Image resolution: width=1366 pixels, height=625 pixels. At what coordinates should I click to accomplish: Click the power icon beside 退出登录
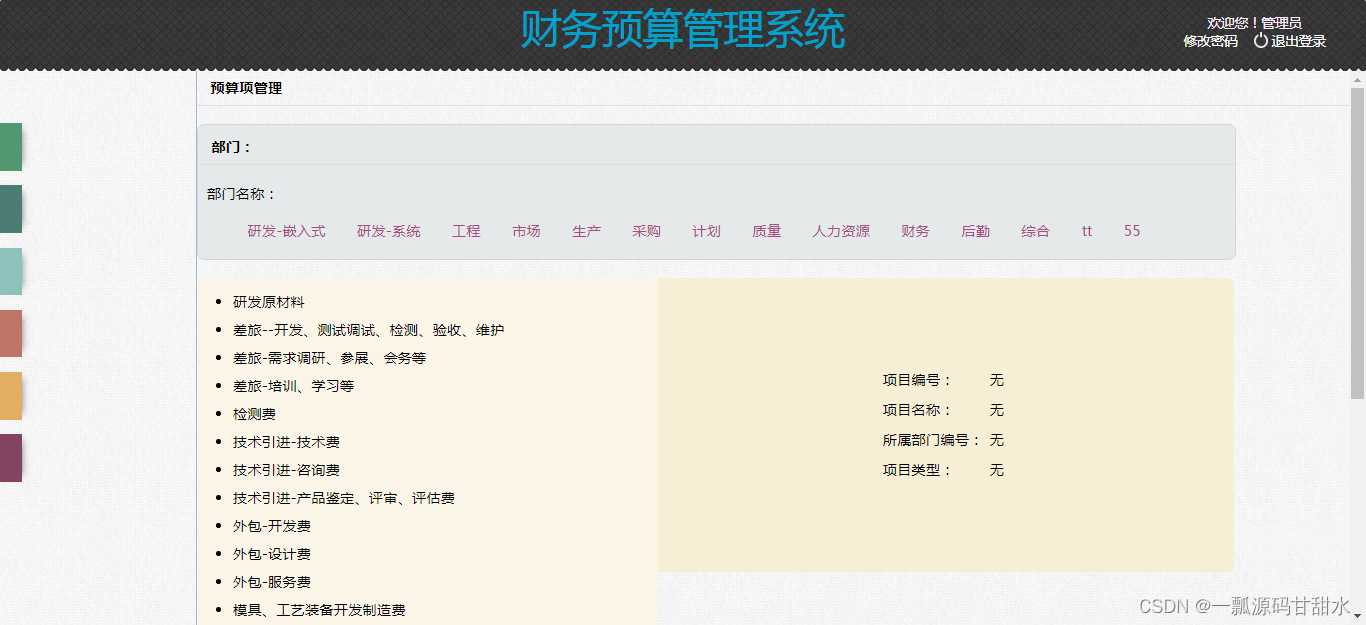(x=1260, y=41)
